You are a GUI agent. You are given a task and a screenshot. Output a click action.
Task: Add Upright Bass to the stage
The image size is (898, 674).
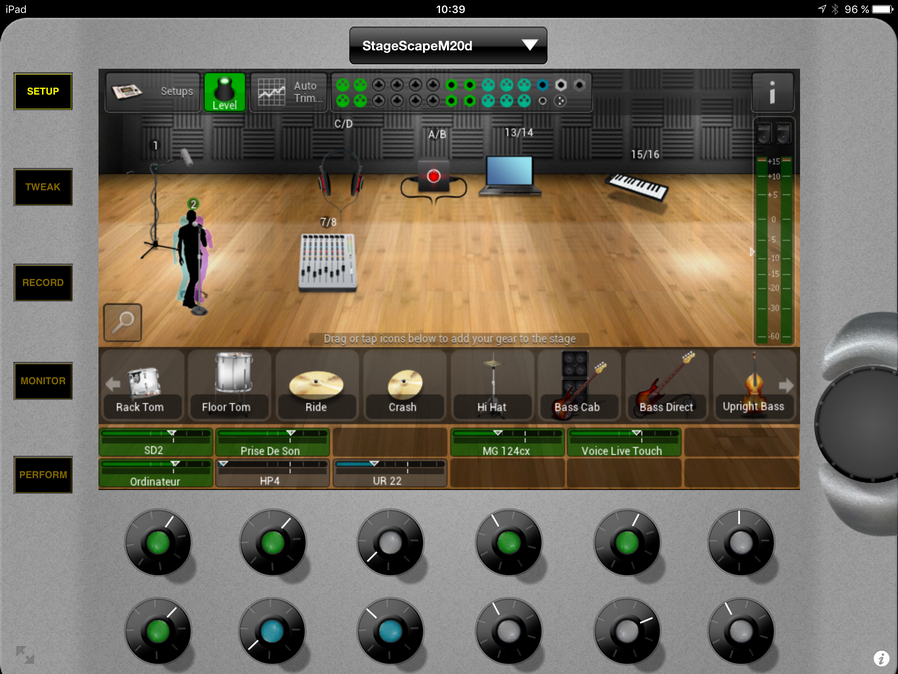tap(753, 384)
